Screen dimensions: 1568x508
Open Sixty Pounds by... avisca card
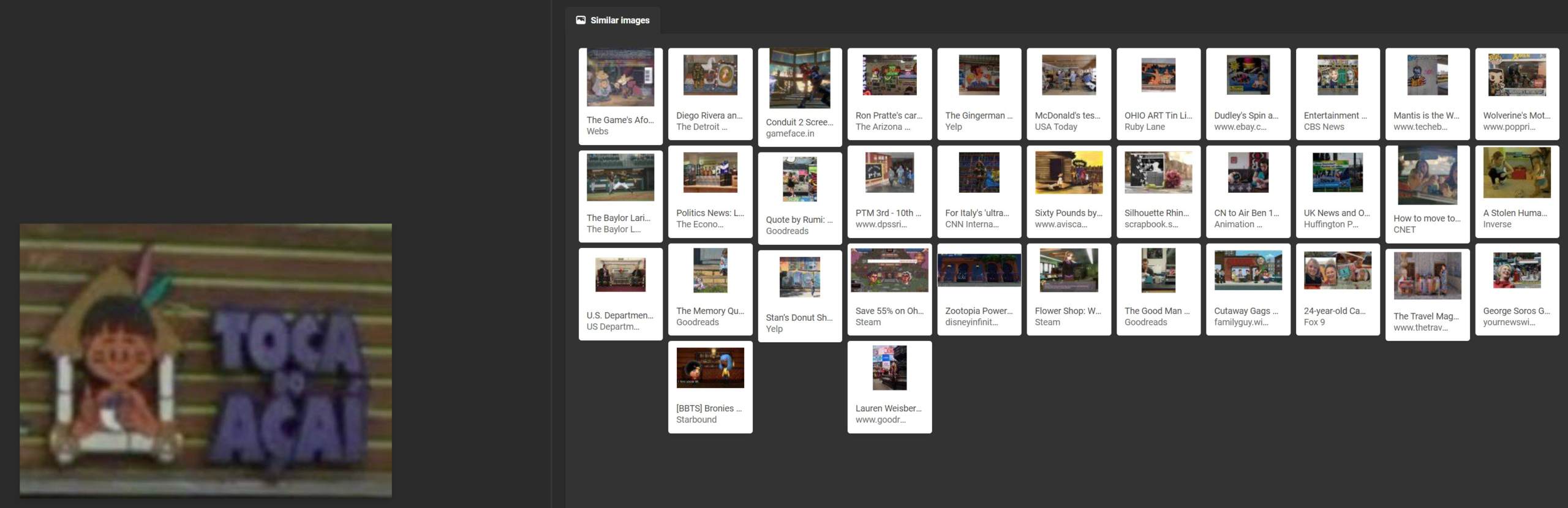click(1069, 192)
